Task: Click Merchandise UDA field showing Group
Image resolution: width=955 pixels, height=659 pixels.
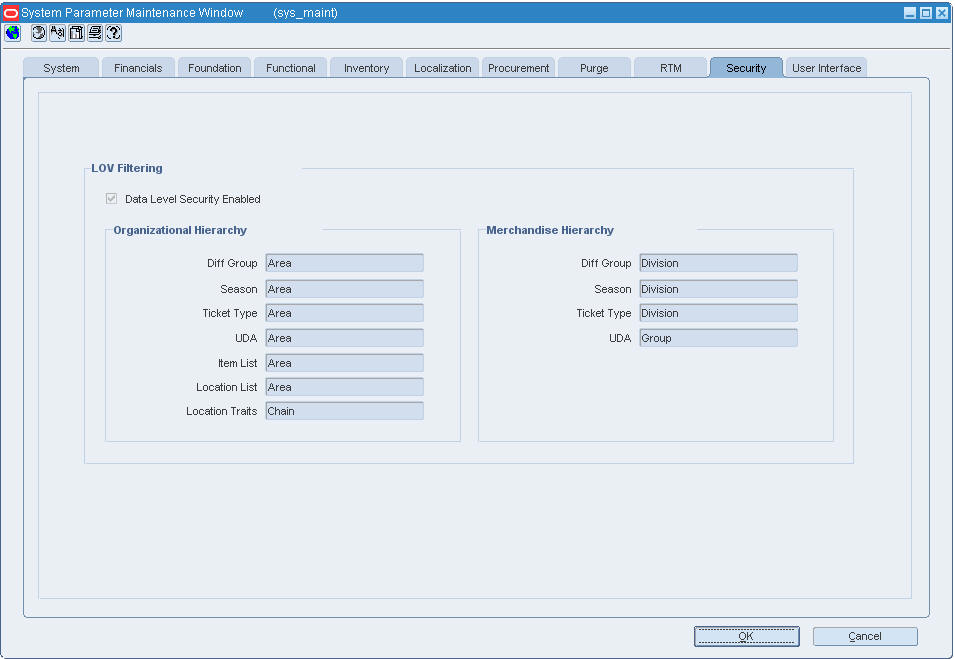Action: 718,338
